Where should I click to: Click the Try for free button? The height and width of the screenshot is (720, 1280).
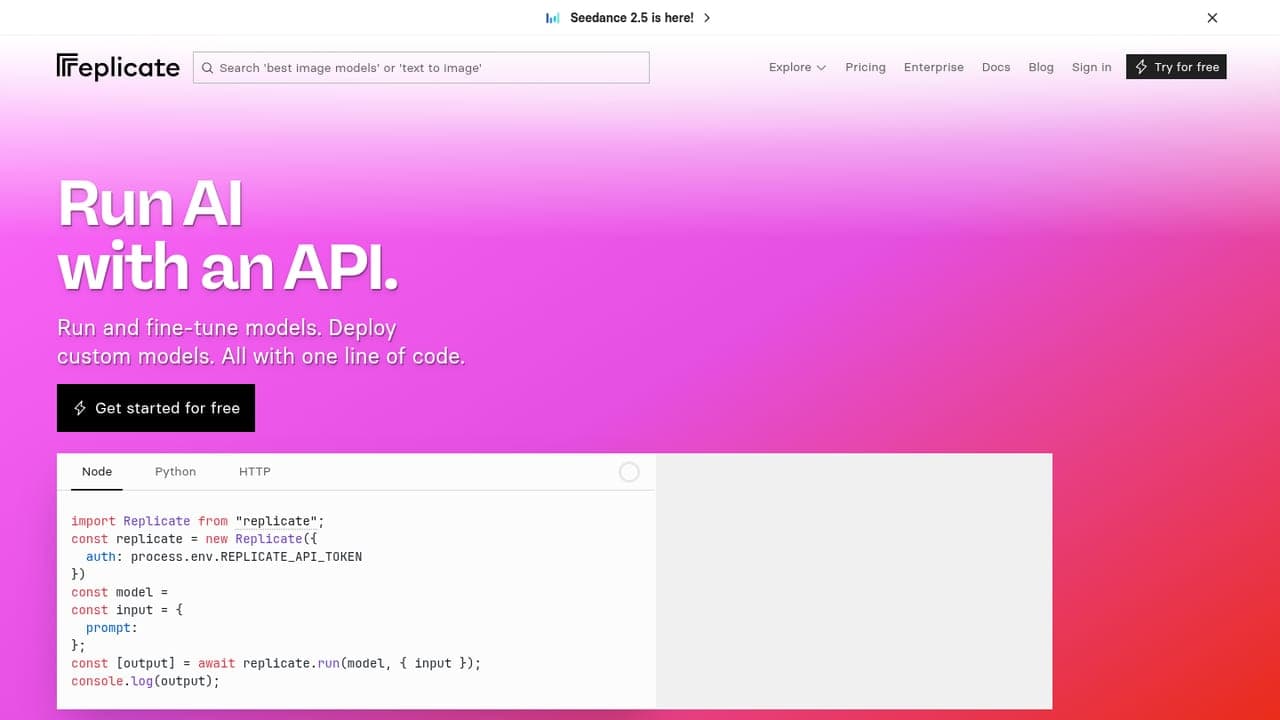pos(1176,67)
